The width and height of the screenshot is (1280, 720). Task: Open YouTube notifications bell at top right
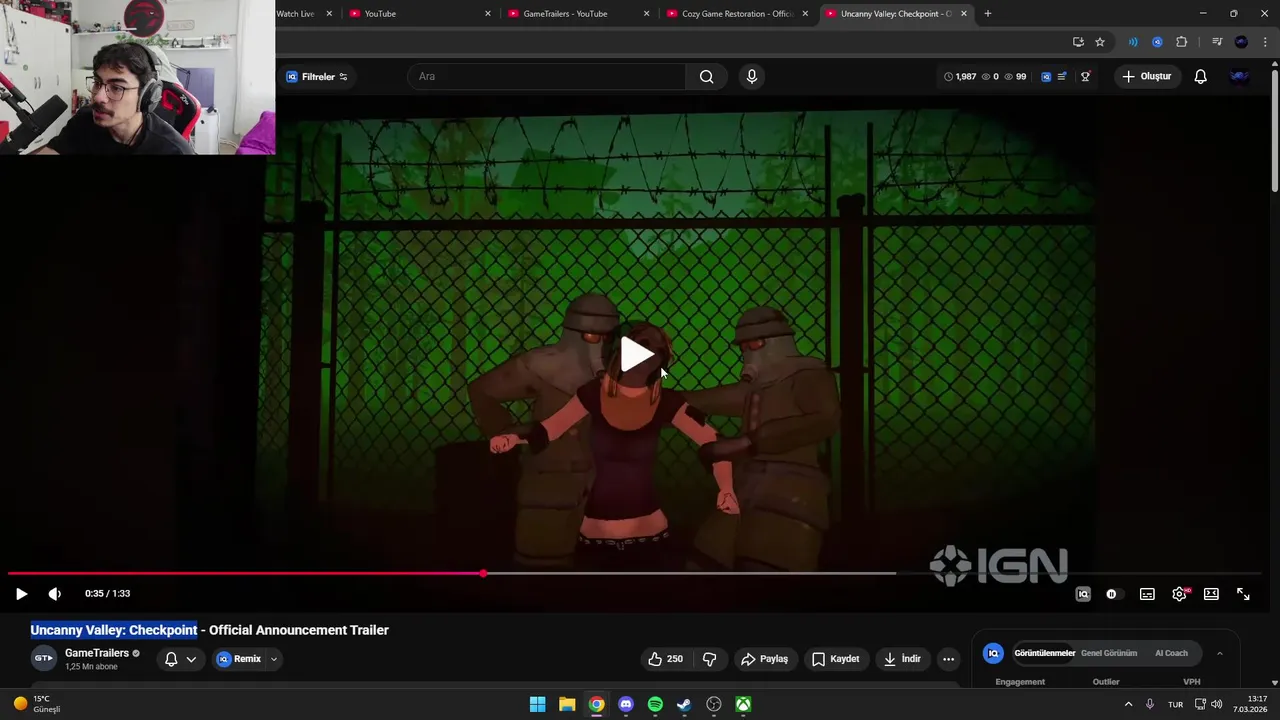[x=1201, y=77]
